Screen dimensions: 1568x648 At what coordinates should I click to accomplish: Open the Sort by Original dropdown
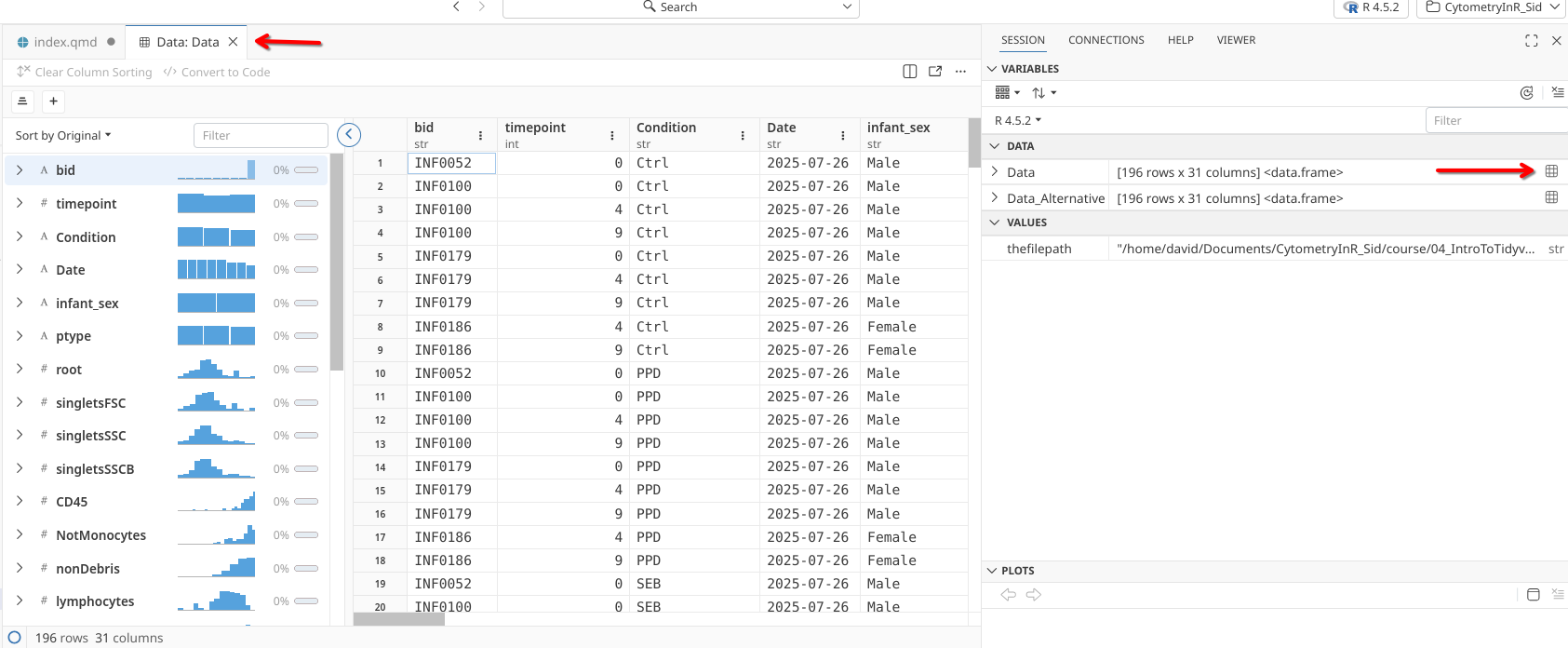click(x=62, y=136)
